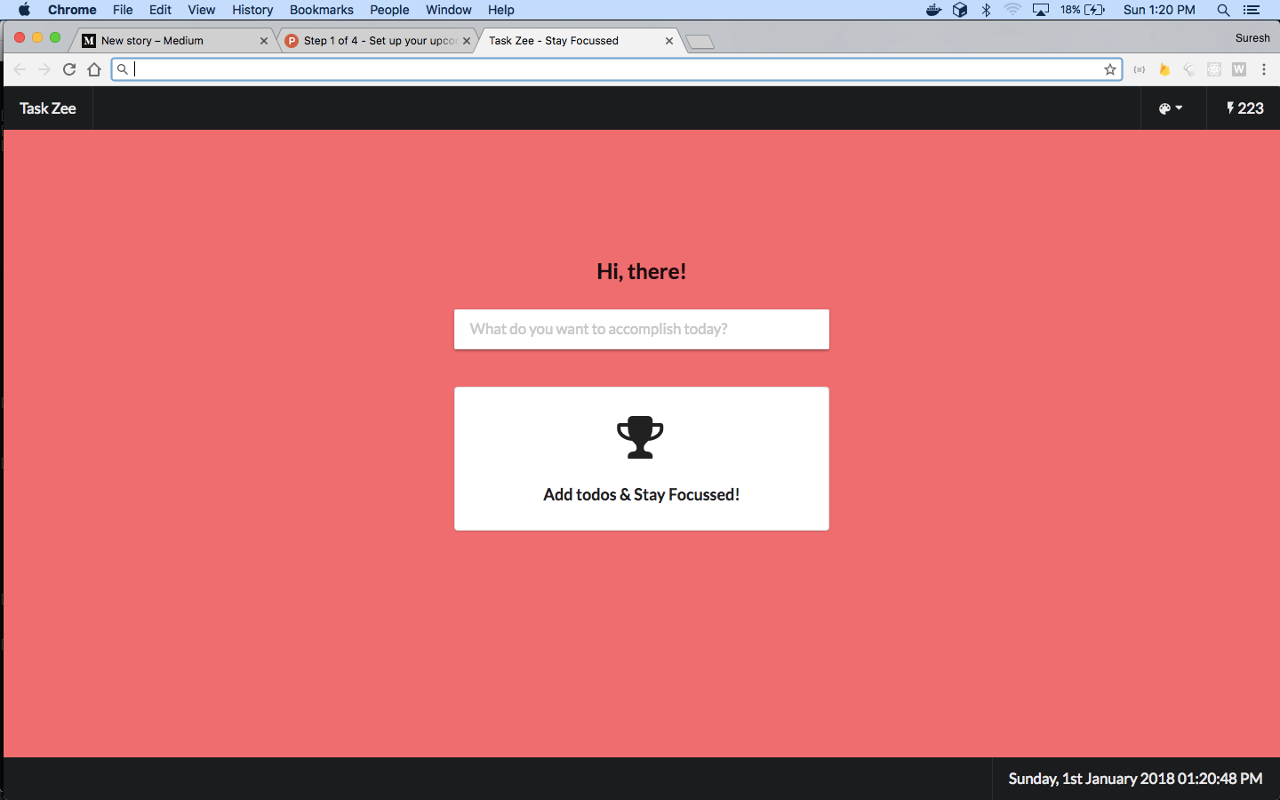Click the date and time display
The width and height of the screenshot is (1280, 800).
(1135, 778)
